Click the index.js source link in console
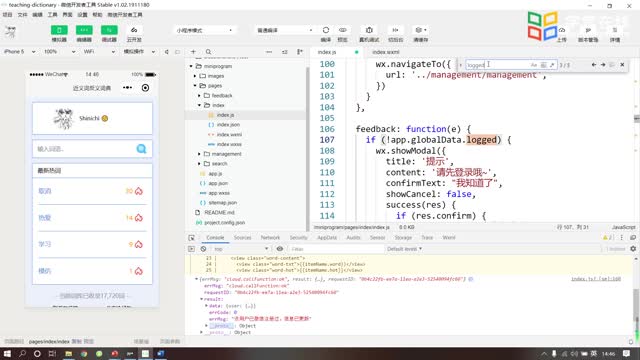This screenshot has width=640, height=360. pos(596,279)
